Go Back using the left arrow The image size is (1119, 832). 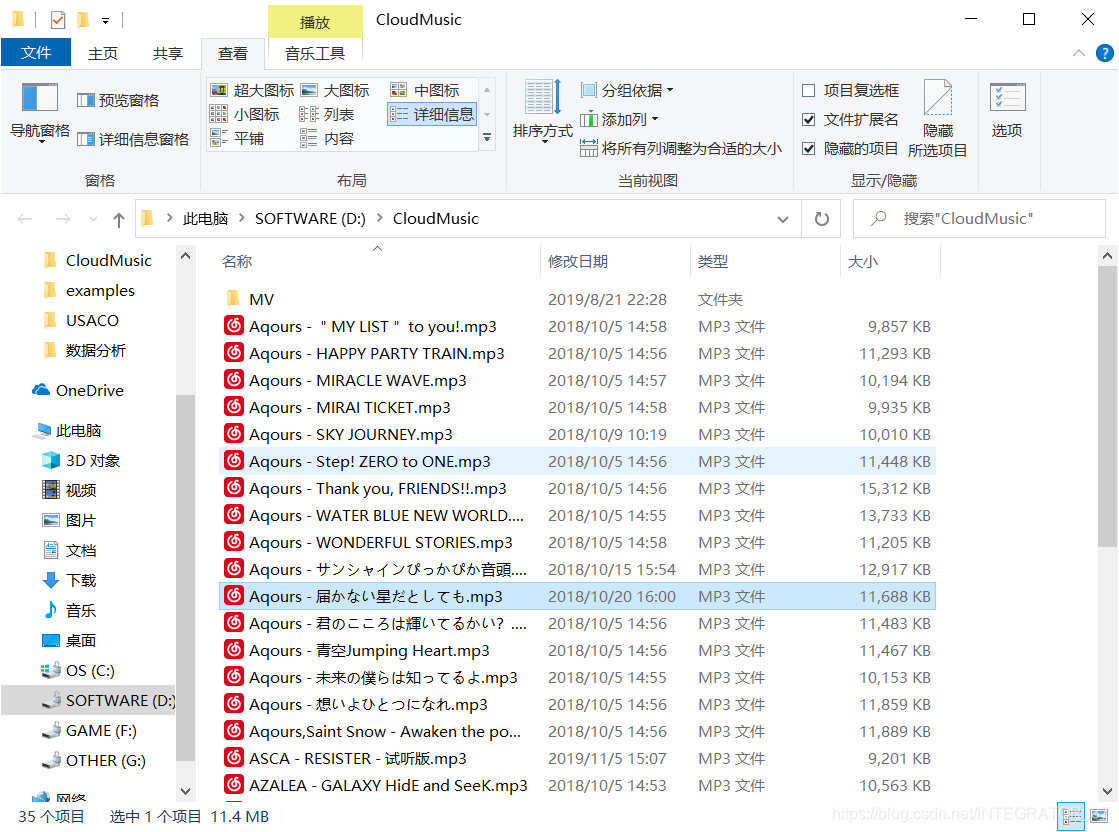point(25,219)
